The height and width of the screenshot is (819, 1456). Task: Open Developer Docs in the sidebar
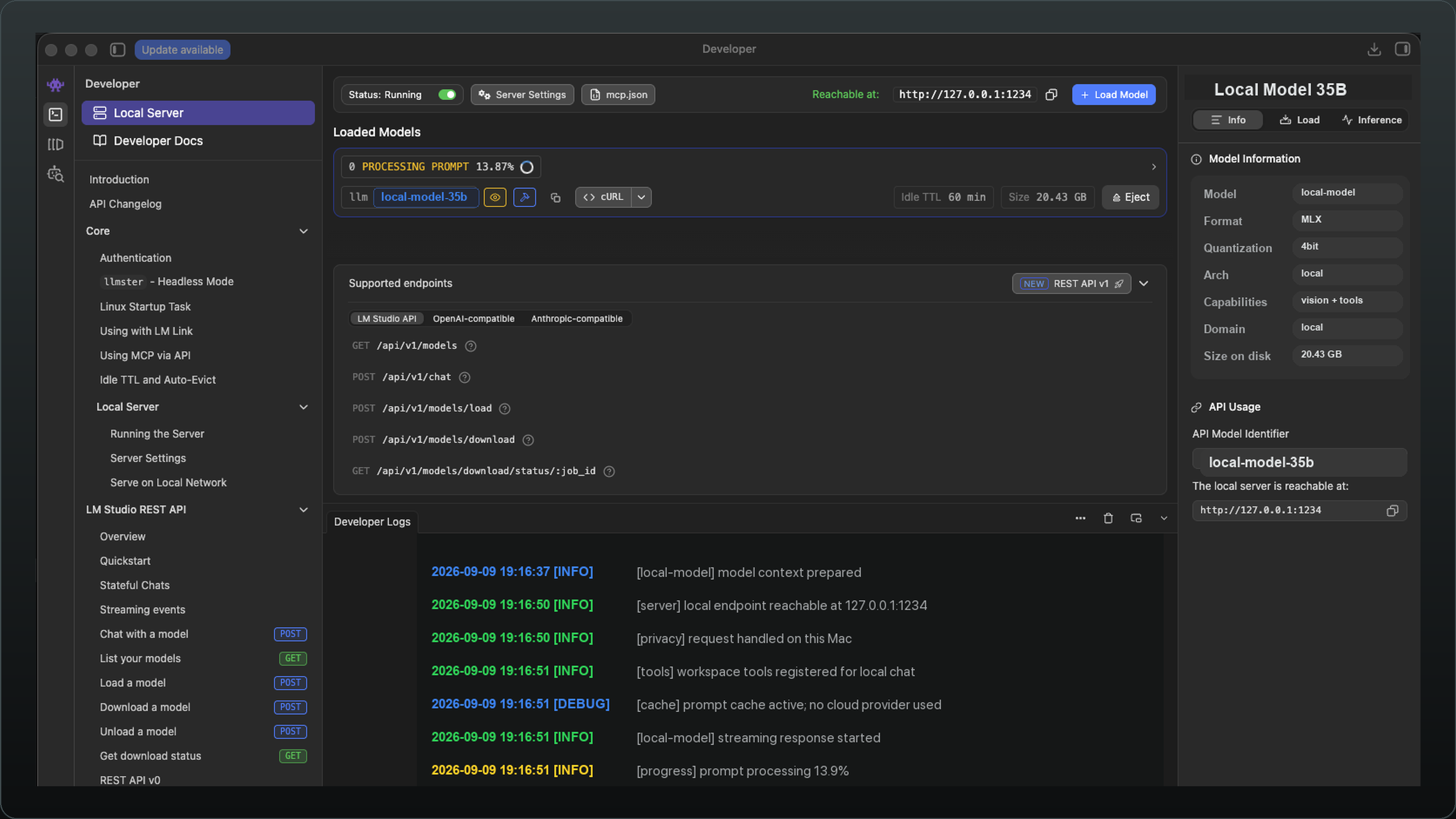click(198, 141)
